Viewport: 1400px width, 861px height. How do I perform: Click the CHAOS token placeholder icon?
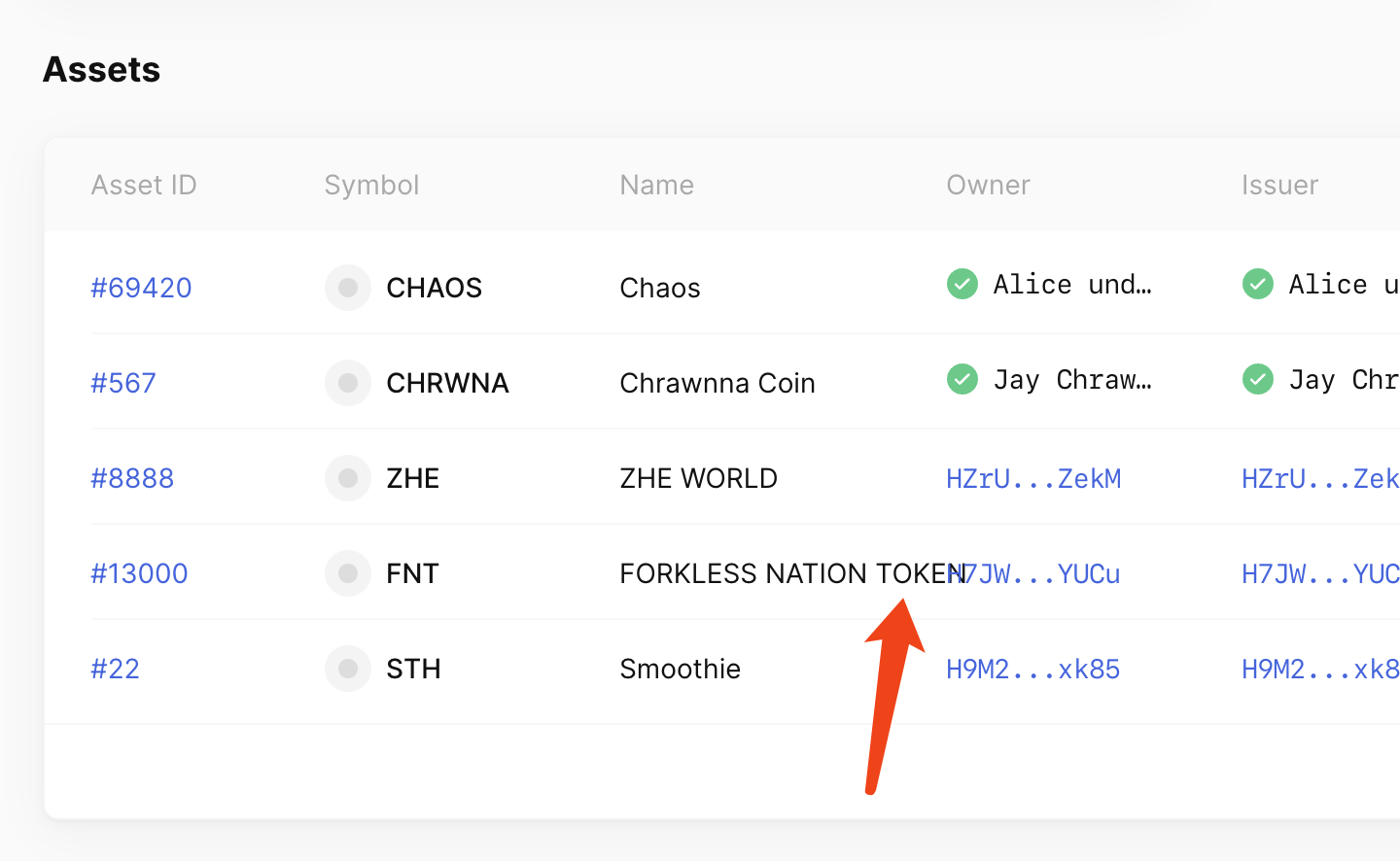coord(348,288)
